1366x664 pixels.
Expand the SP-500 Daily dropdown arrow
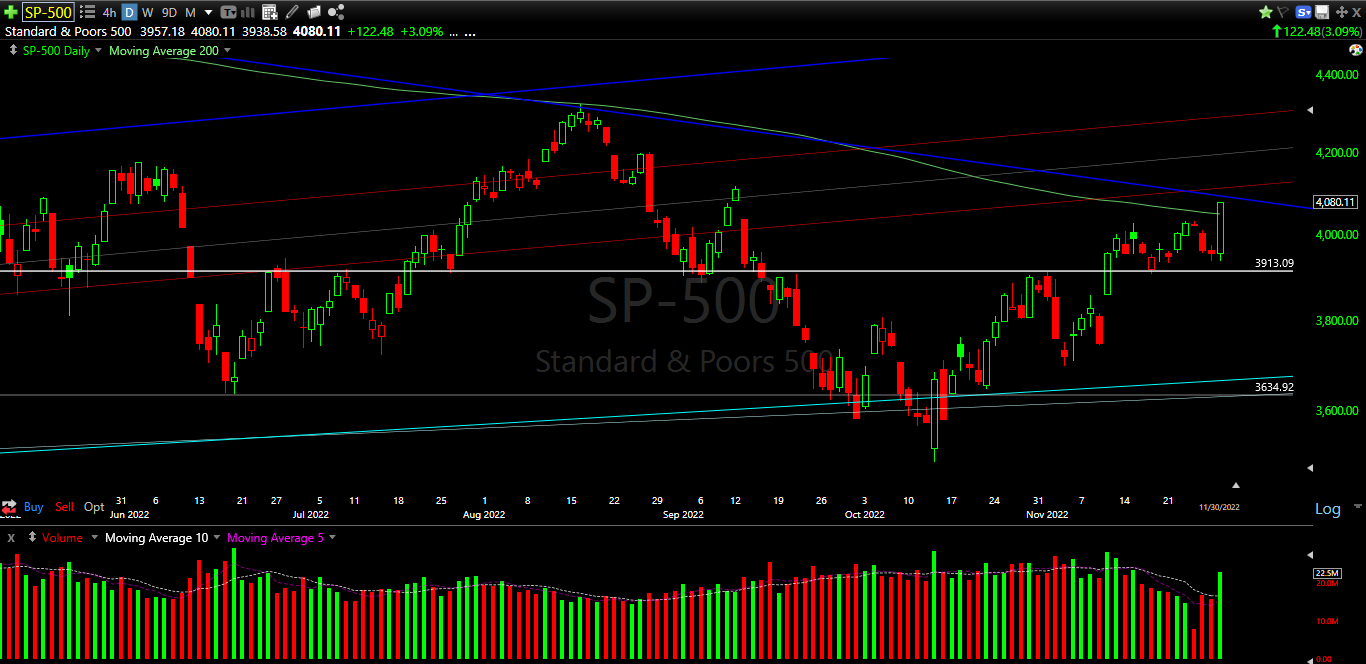tap(98, 51)
